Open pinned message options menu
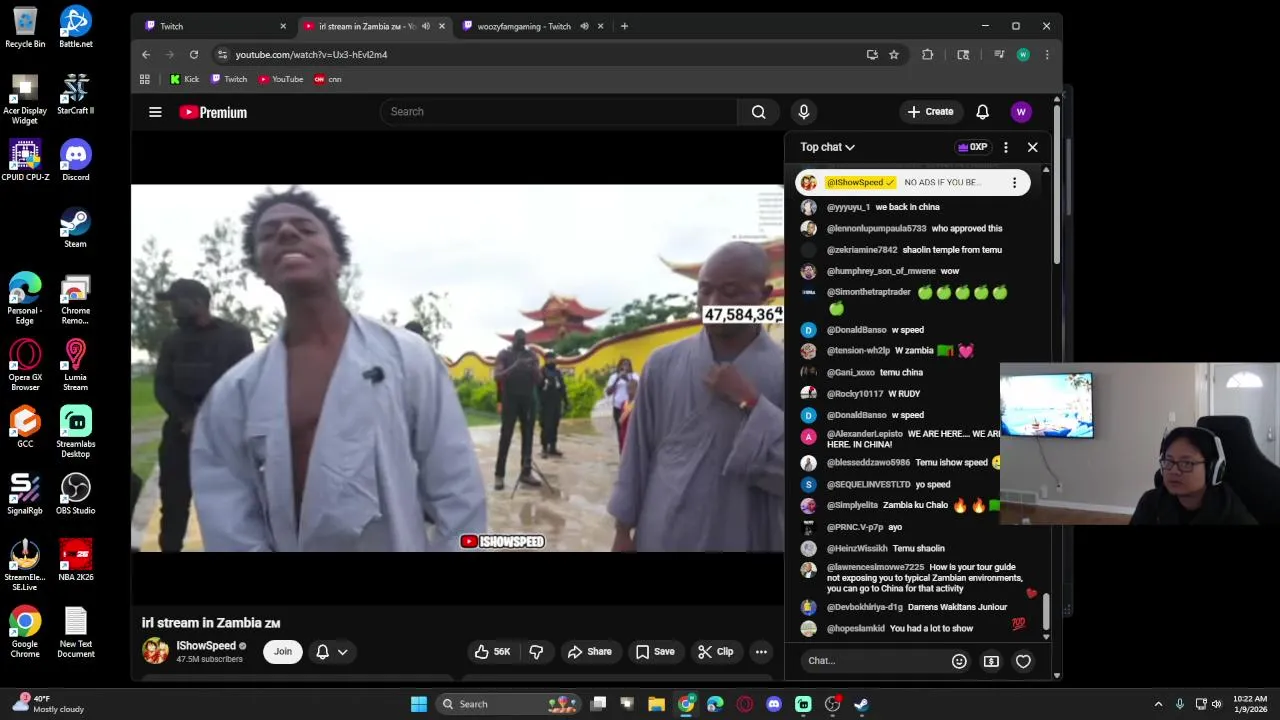This screenshot has width=1280, height=720. [x=1014, y=183]
